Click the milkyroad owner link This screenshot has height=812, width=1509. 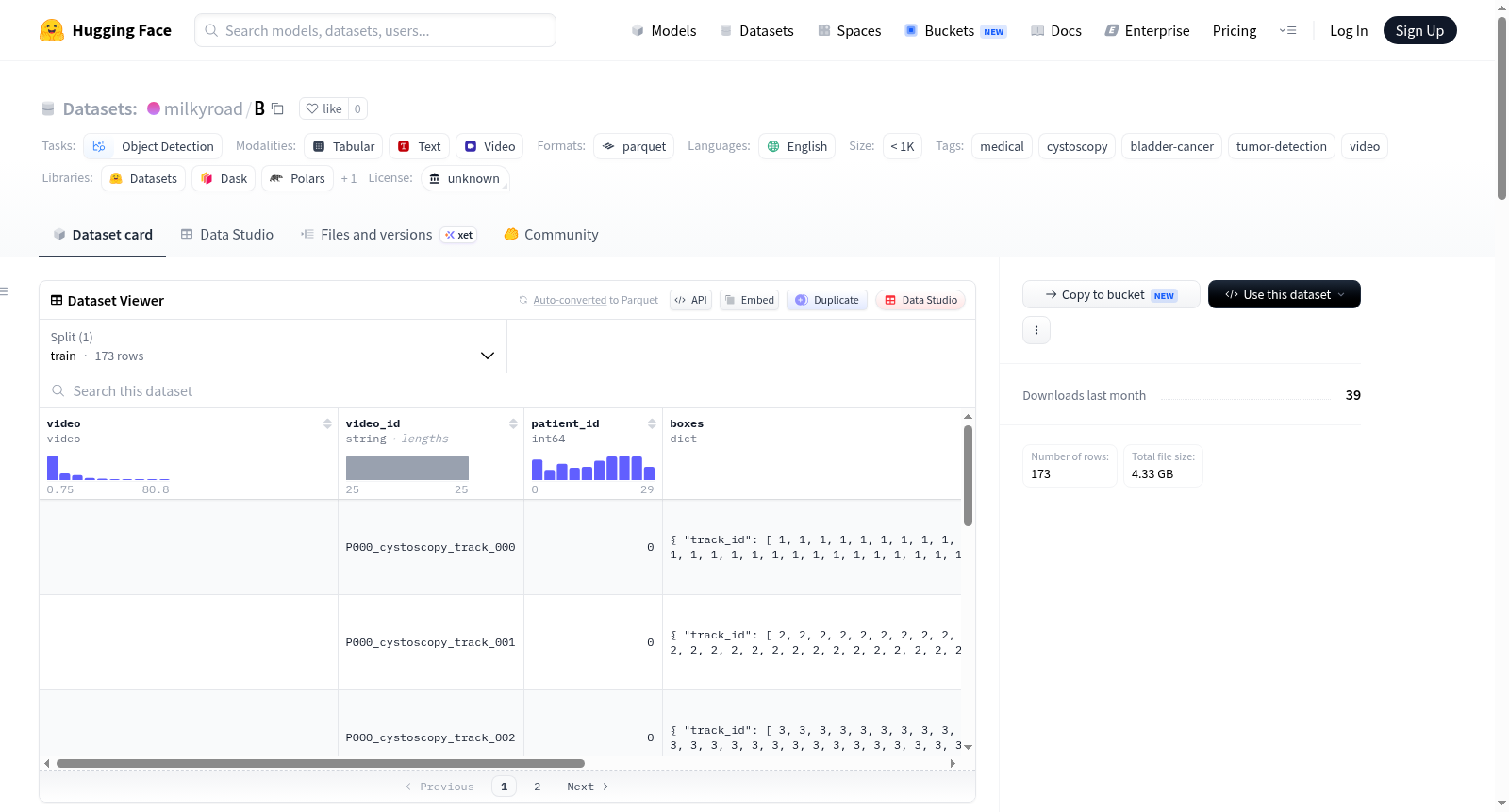(203, 108)
